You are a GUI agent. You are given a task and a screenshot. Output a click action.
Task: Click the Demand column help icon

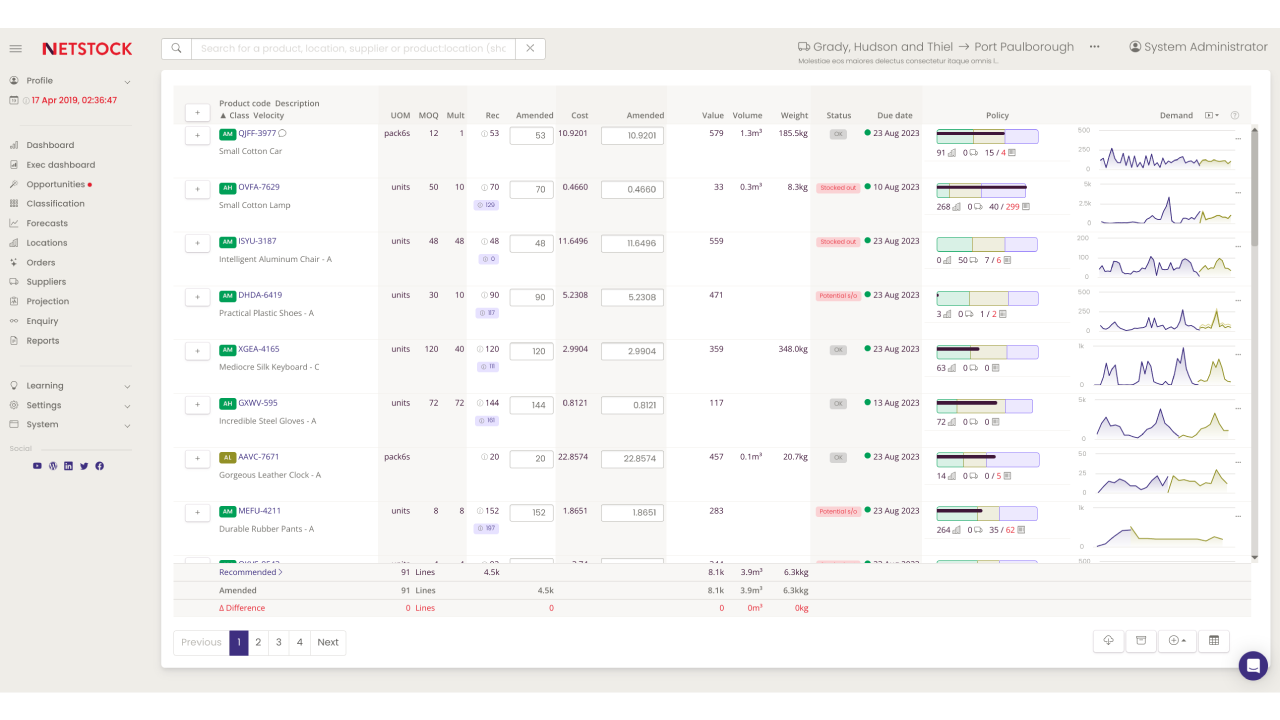click(x=1235, y=115)
